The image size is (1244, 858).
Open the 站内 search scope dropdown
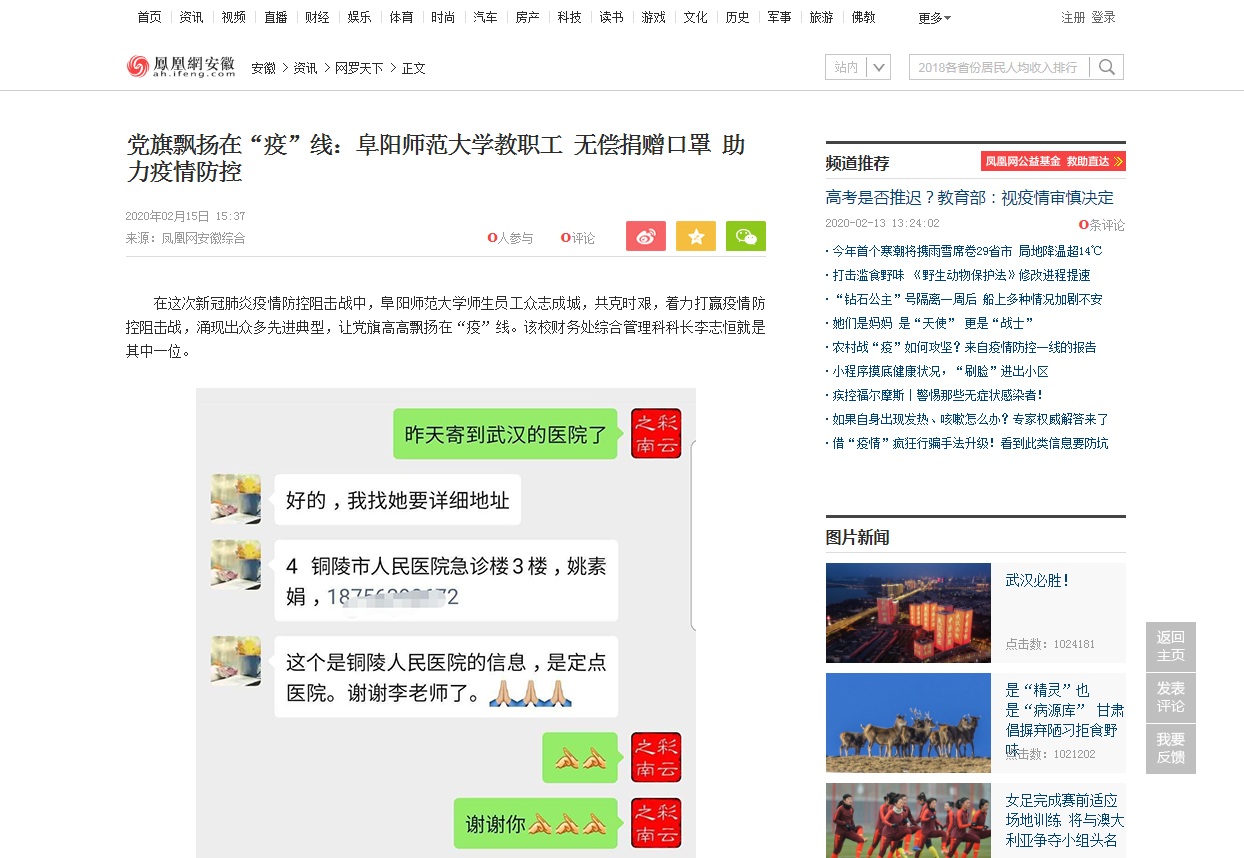coord(858,67)
